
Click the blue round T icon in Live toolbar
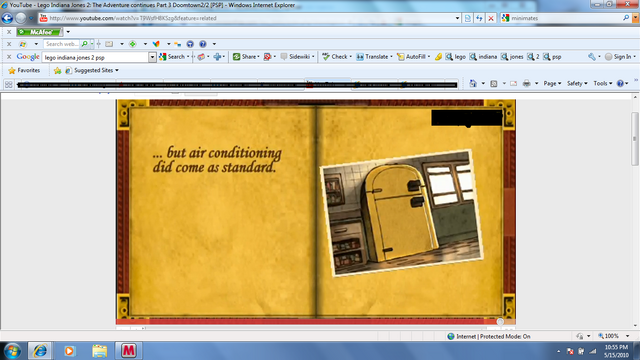click(x=190, y=44)
